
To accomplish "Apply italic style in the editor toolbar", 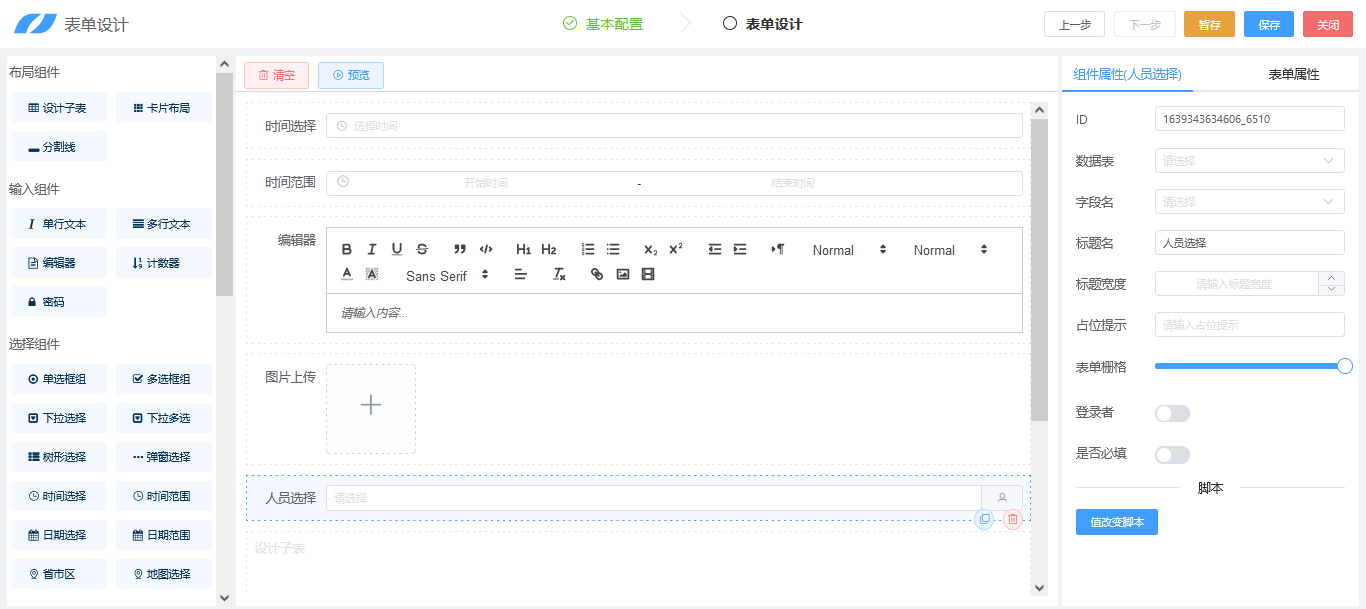I will [x=372, y=250].
